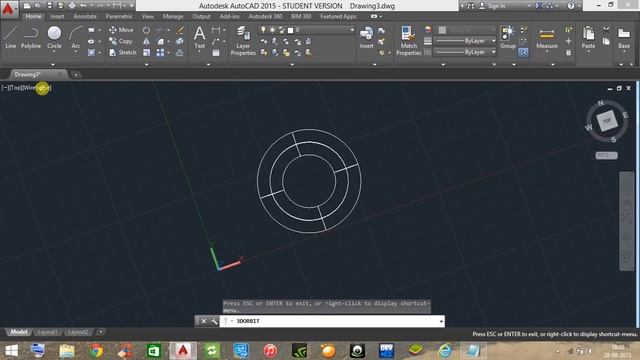Image resolution: width=640 pixels, height=360 pixels.
Task: Click the Scale icon below Mirror
Action: coord(146,53)
